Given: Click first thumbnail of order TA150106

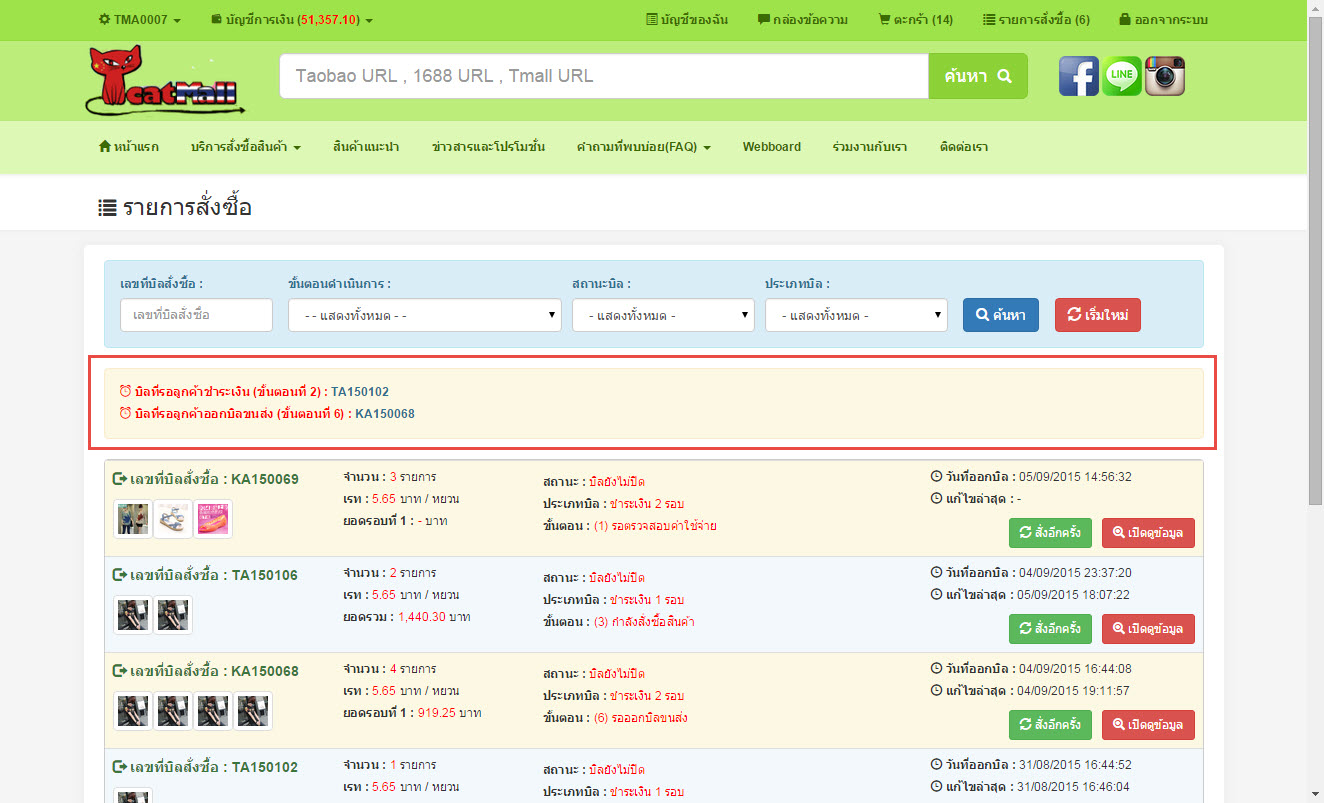Looking at the screenshot, I should (x=133, y=615).
